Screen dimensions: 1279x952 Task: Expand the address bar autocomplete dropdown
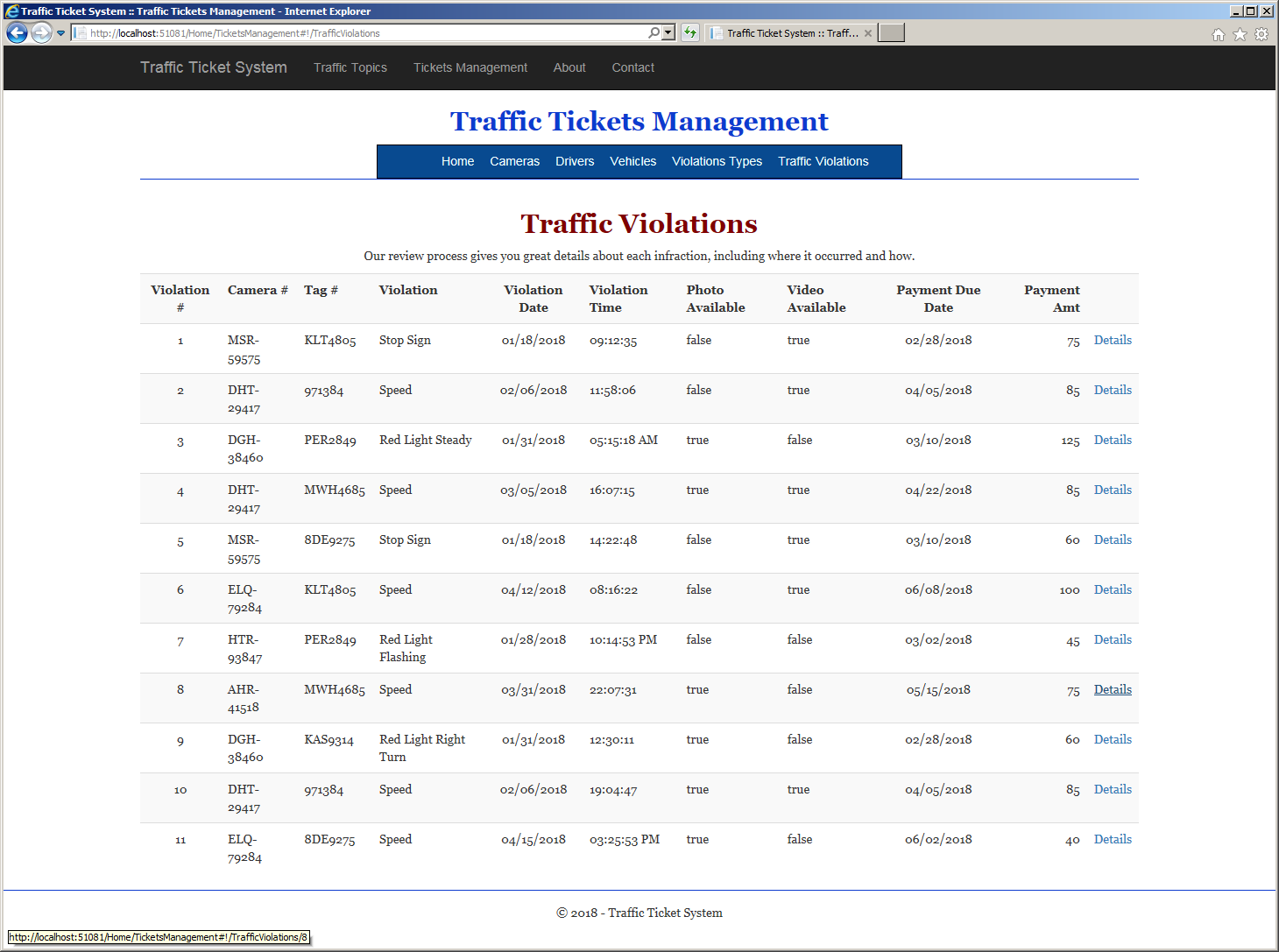pos(668,32)
